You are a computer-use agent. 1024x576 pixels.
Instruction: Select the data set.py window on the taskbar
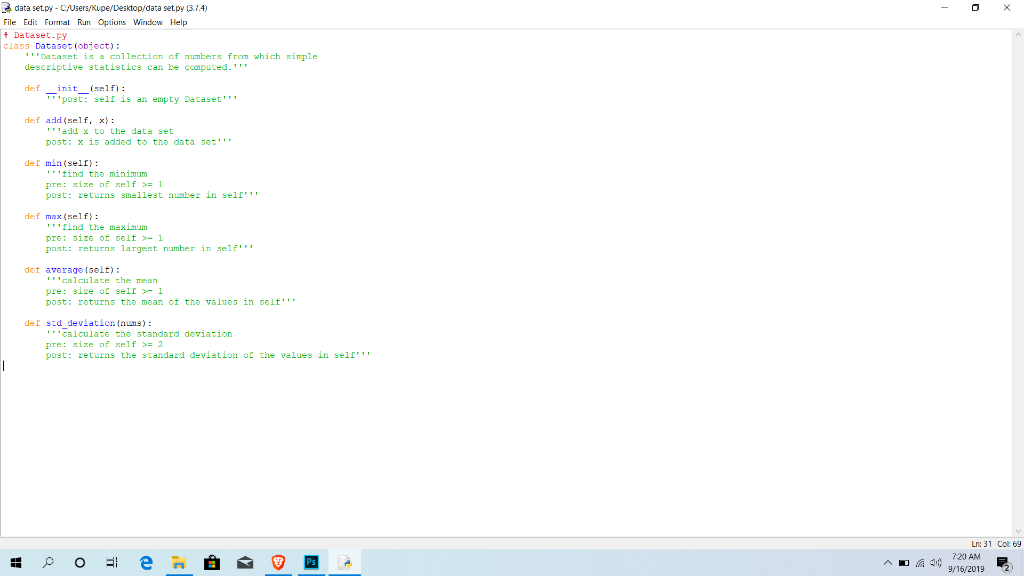coord(344,562)
